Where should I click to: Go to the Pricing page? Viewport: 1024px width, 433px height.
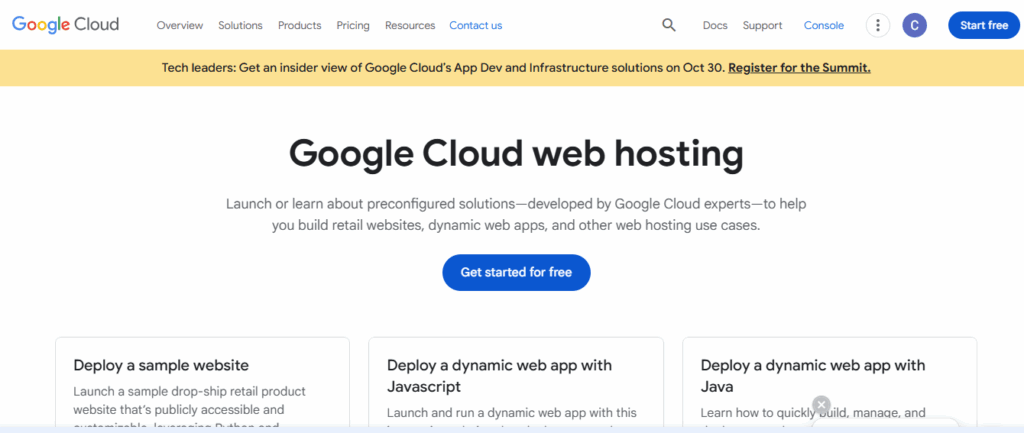tap(353, 25)
